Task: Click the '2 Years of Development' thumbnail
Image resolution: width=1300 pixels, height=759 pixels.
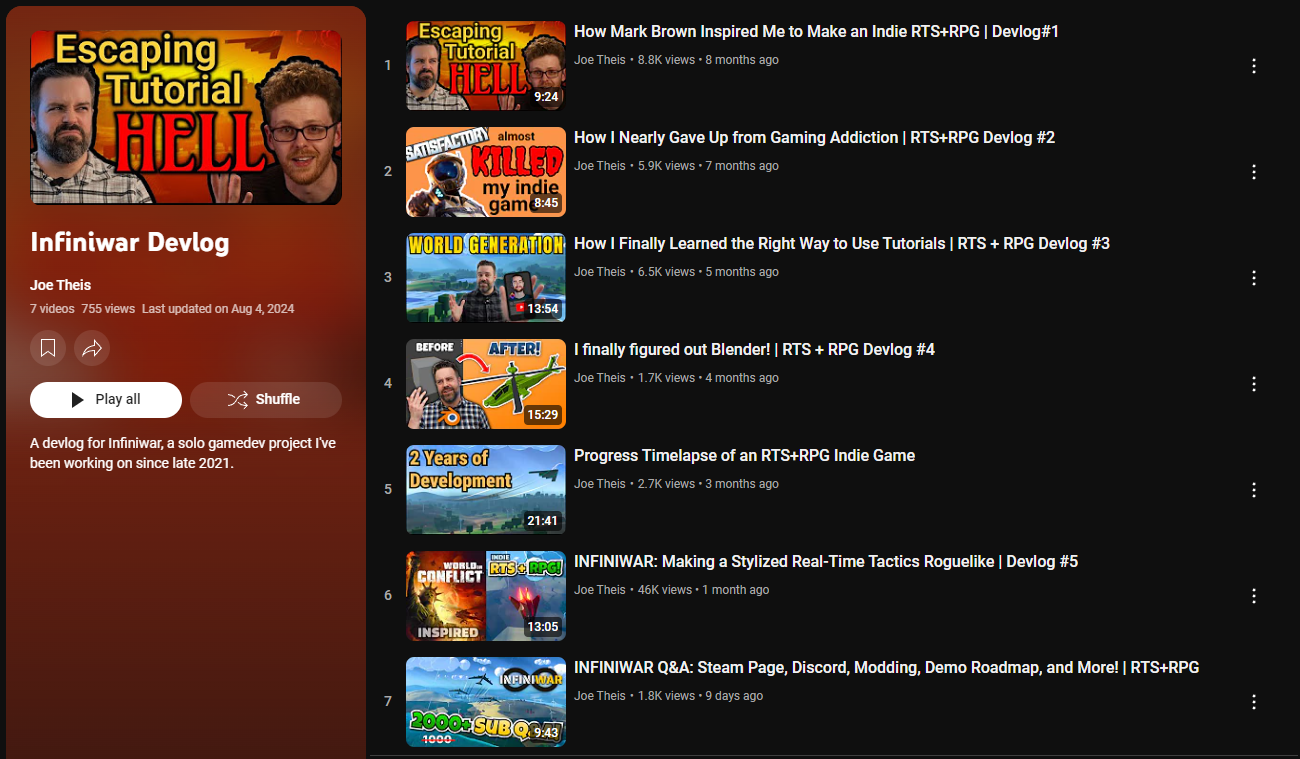Action: coord(485,490)
